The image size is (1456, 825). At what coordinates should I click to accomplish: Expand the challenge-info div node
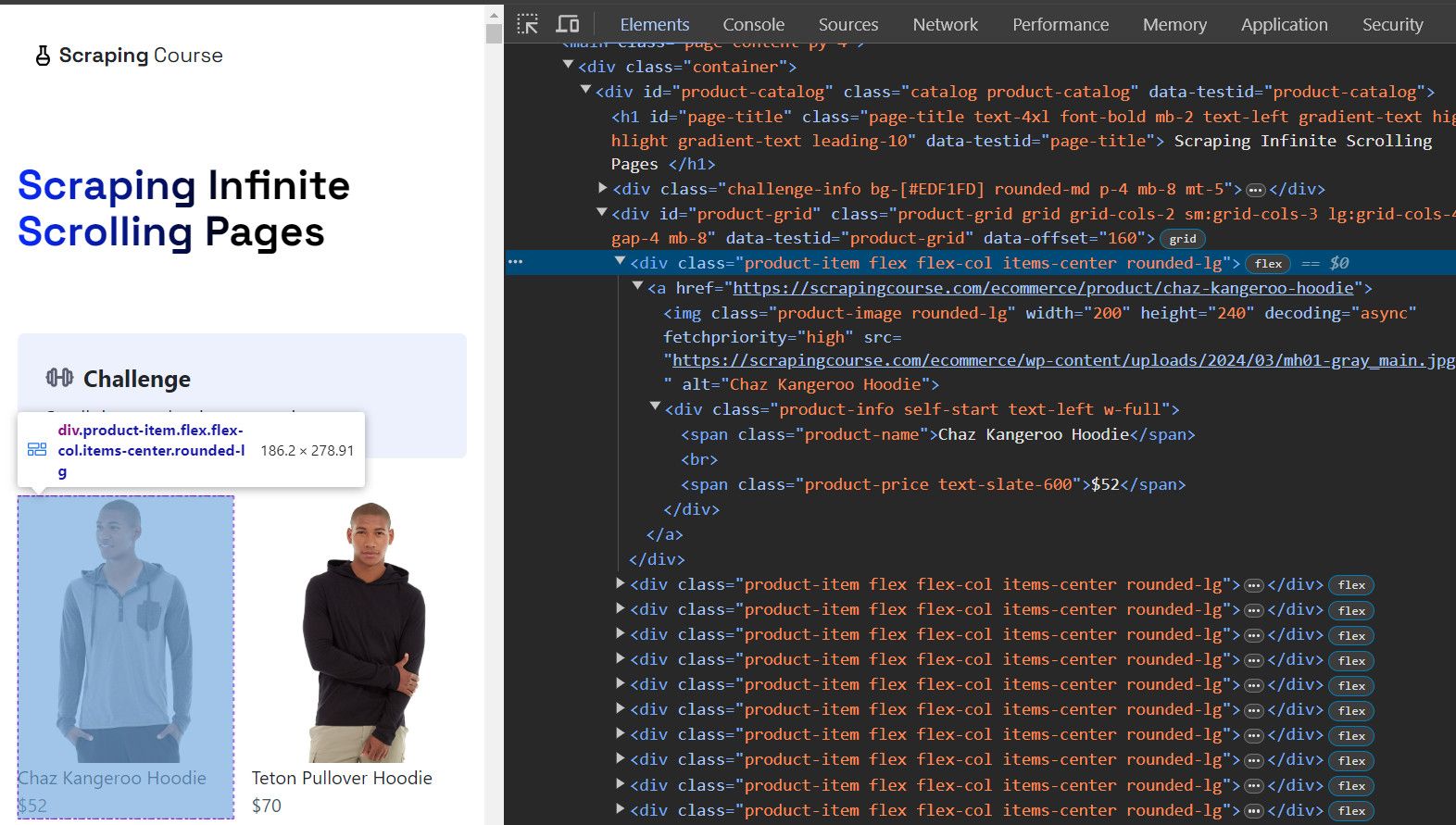coord(603,187)
